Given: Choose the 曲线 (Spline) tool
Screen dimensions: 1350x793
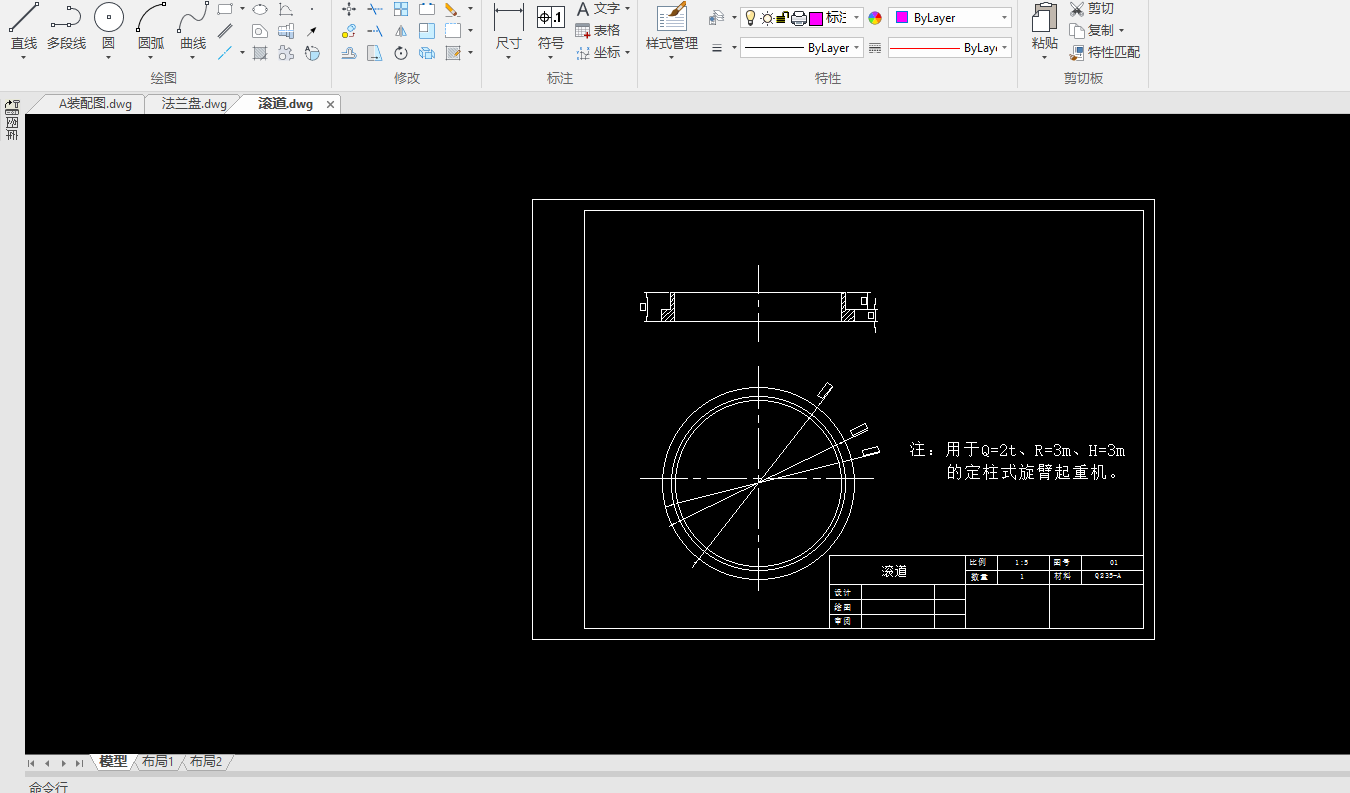Looking at the screenshot, I should coord(193,26).
